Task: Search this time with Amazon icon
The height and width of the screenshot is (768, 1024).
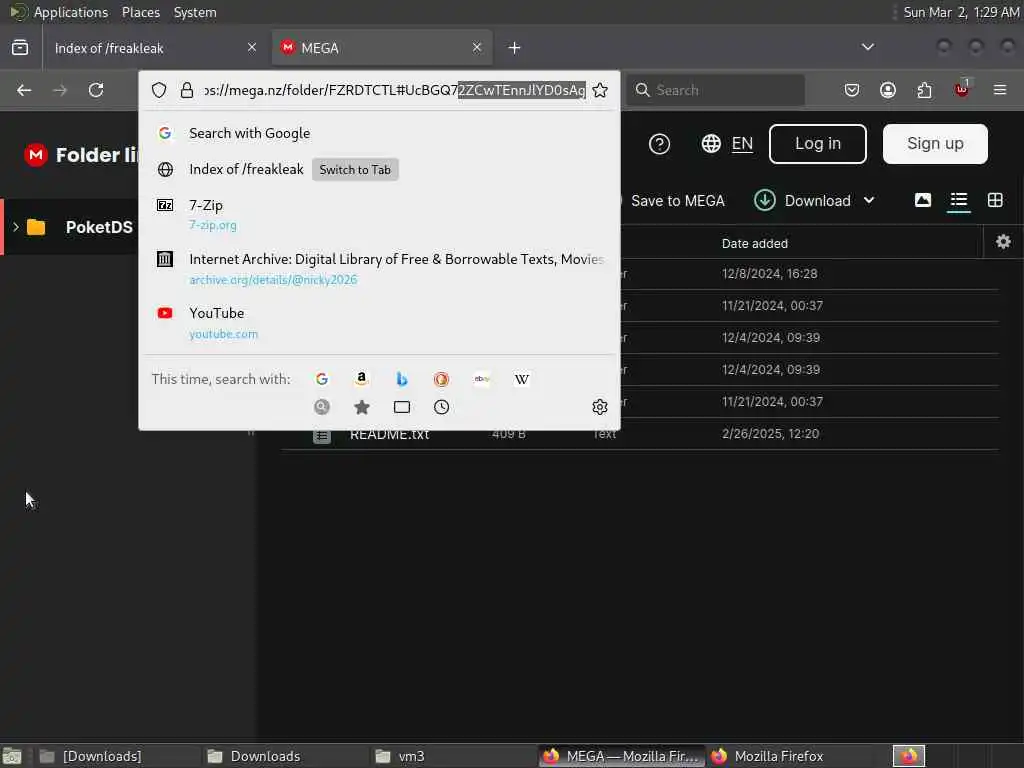Action: pos(362,379)
